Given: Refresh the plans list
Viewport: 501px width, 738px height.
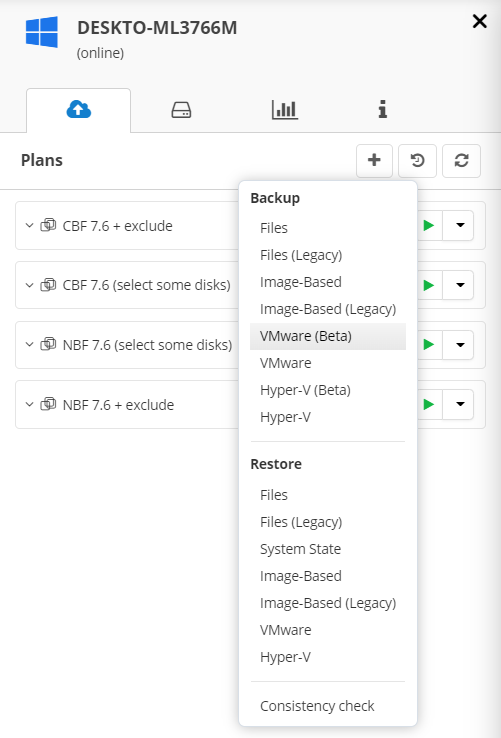Looking at the screenshot, I should click(x=461, y=160).
